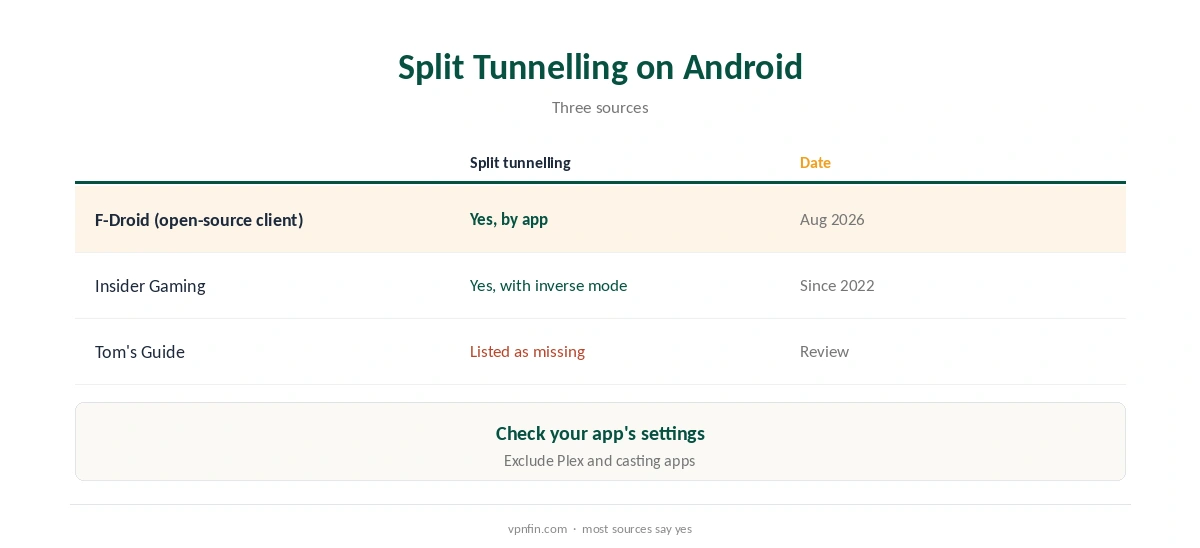Image resolution: width=1200 pixels, height=548 pixels.
Task: Click the 'vpnfin.com' footer text
Action: [x=537, y=529]
